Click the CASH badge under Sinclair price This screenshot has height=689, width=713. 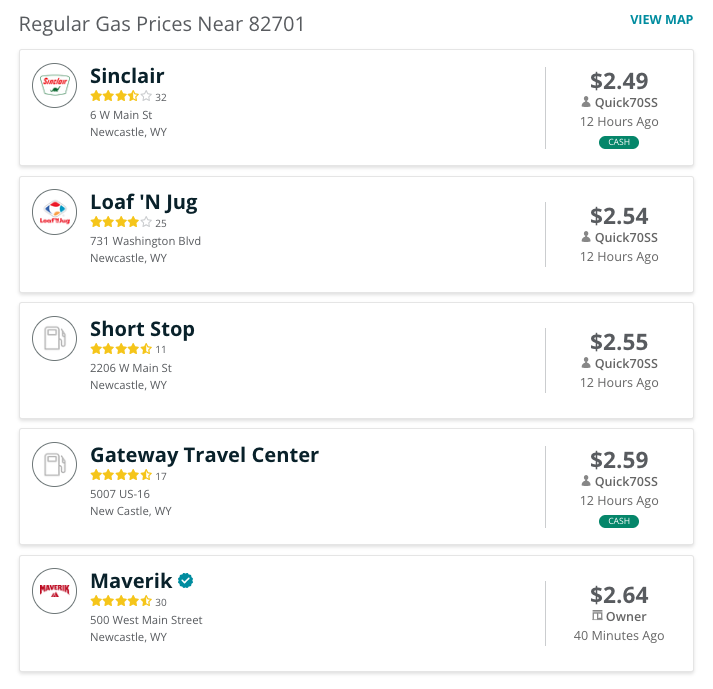(619, 142)
